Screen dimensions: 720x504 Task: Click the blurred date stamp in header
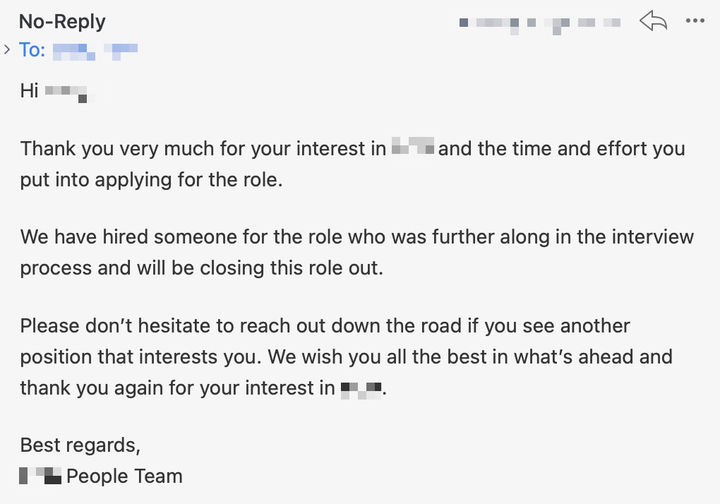[x=540, y=24]
